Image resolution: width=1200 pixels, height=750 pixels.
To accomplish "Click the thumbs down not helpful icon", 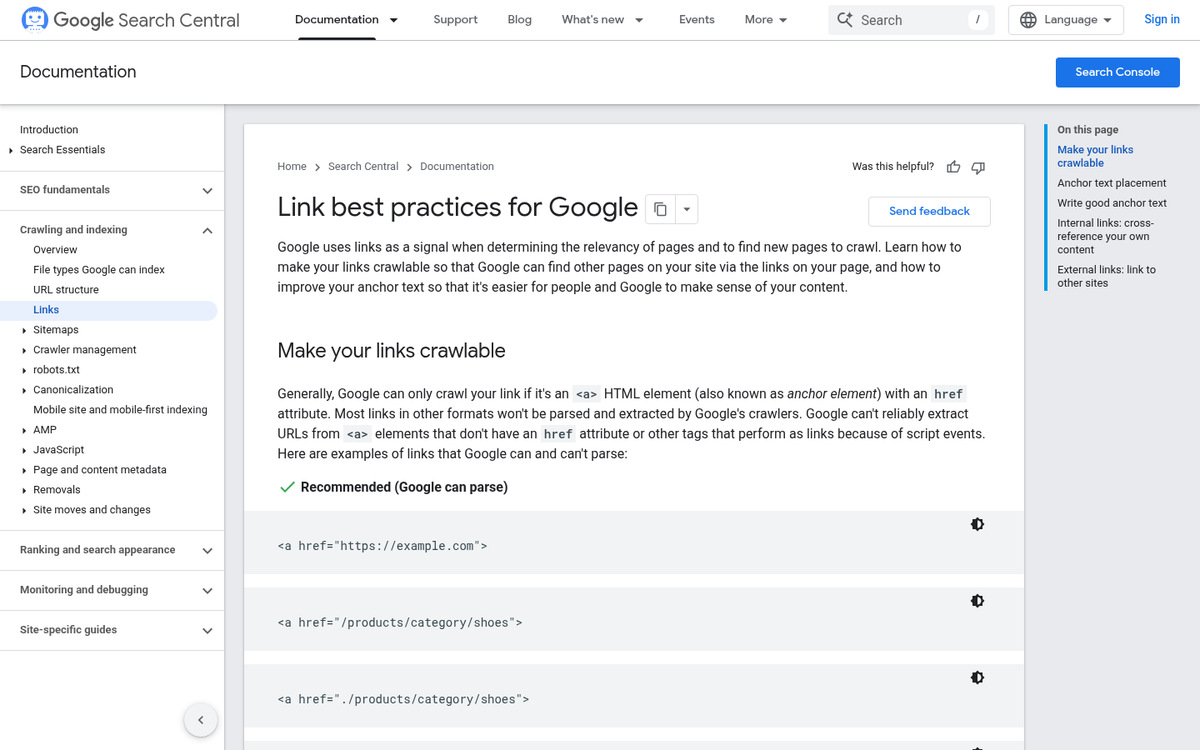I will click(x=978, y=167).
